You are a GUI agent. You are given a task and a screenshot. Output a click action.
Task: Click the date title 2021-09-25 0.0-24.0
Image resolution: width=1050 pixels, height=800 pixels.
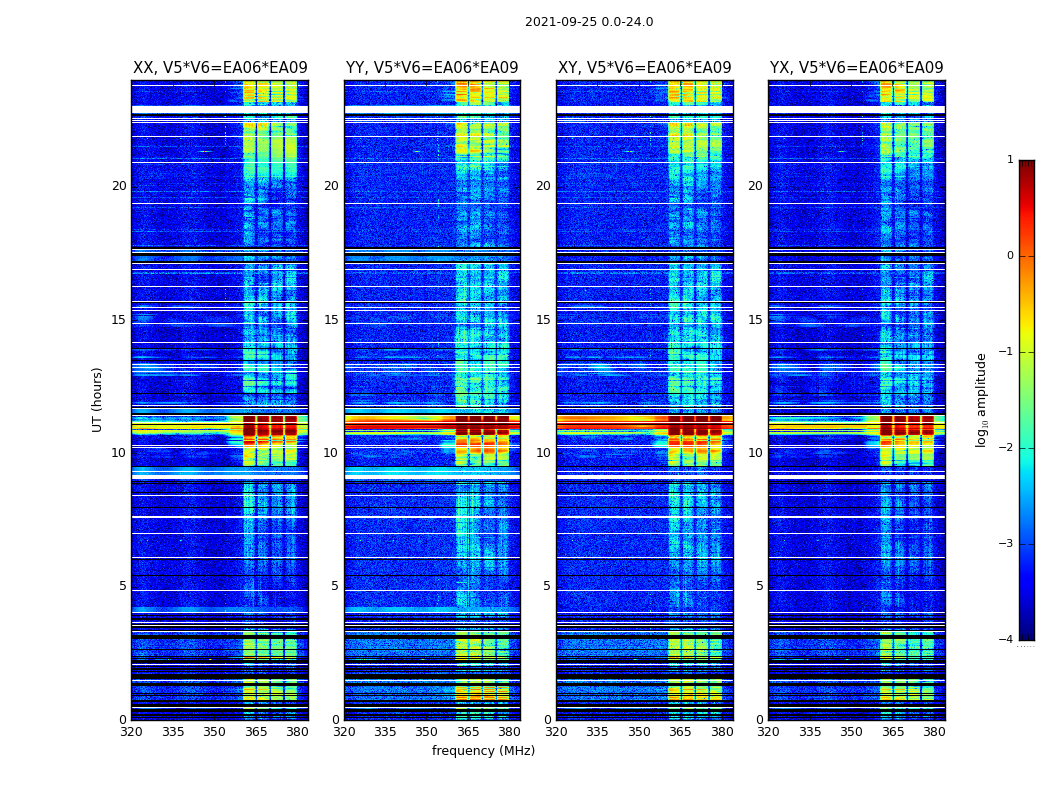589,22
